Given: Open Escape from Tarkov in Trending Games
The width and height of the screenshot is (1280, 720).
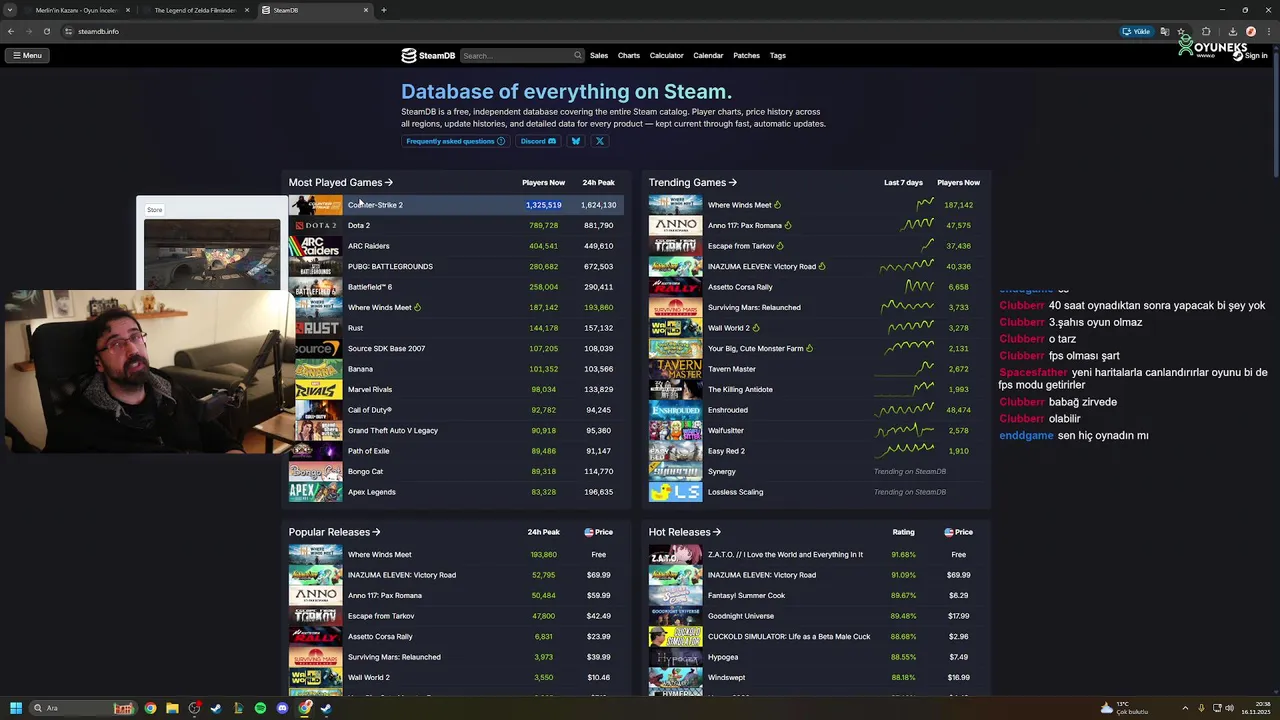Looking at the screenshot, I should coord(741,246).
